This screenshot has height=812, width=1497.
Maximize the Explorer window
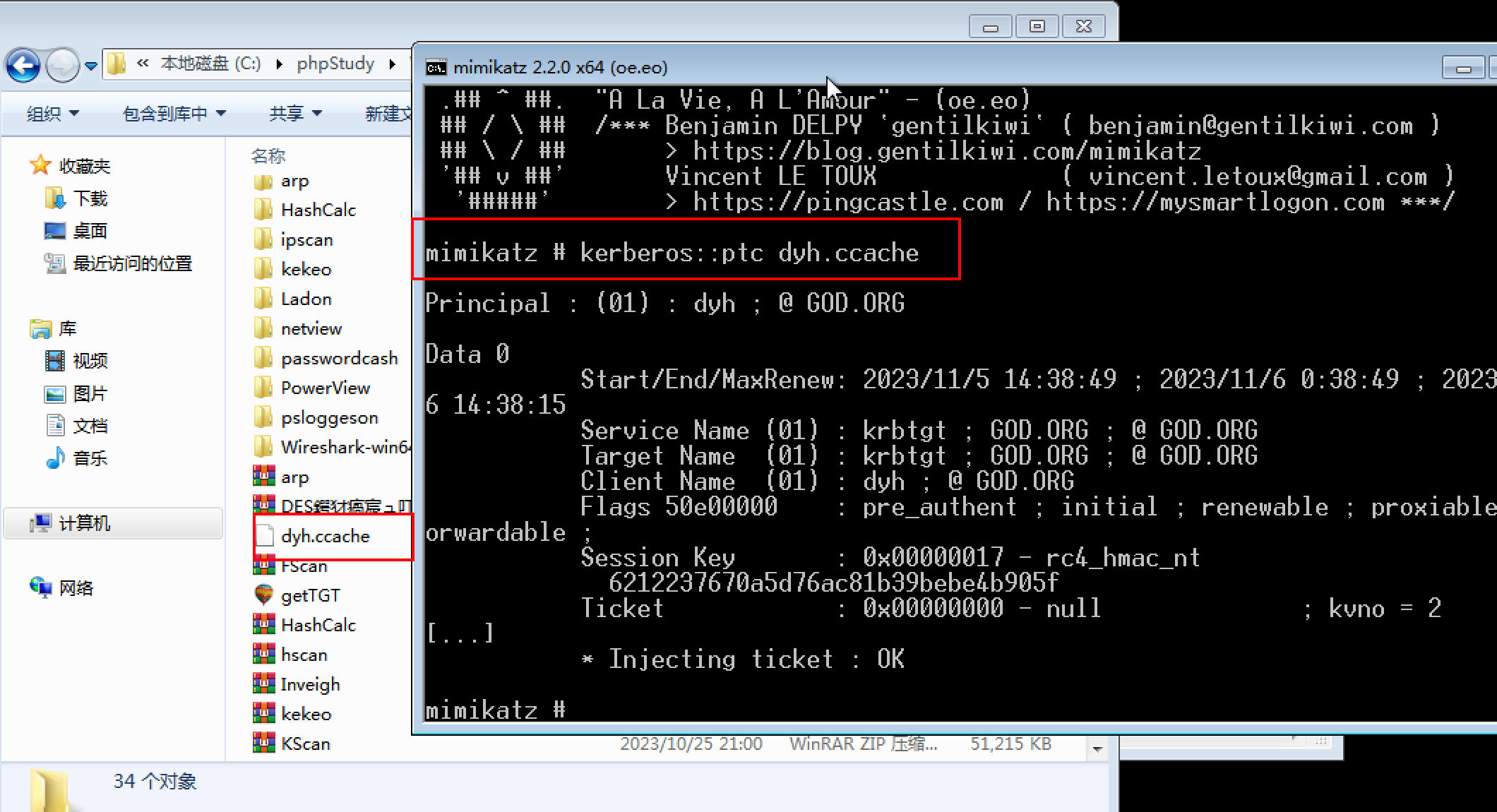(x=1037, y=27)
